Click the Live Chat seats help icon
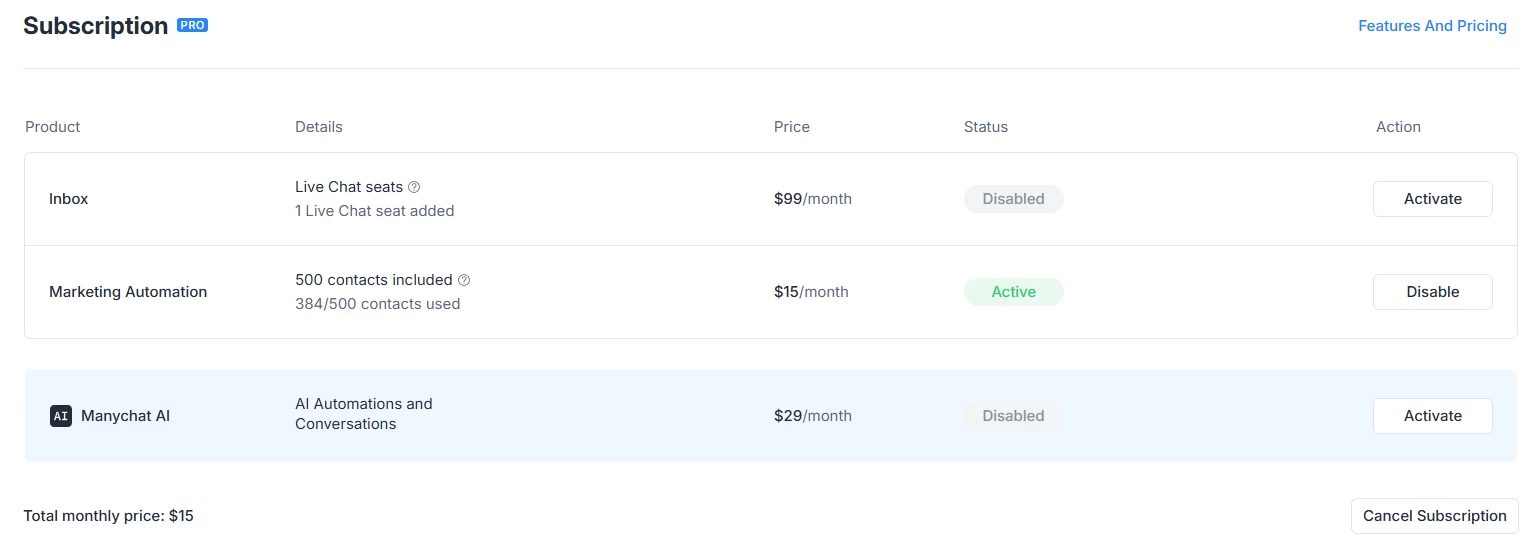The width and height of the screenshot is (1537, 539). pos(414,187)
